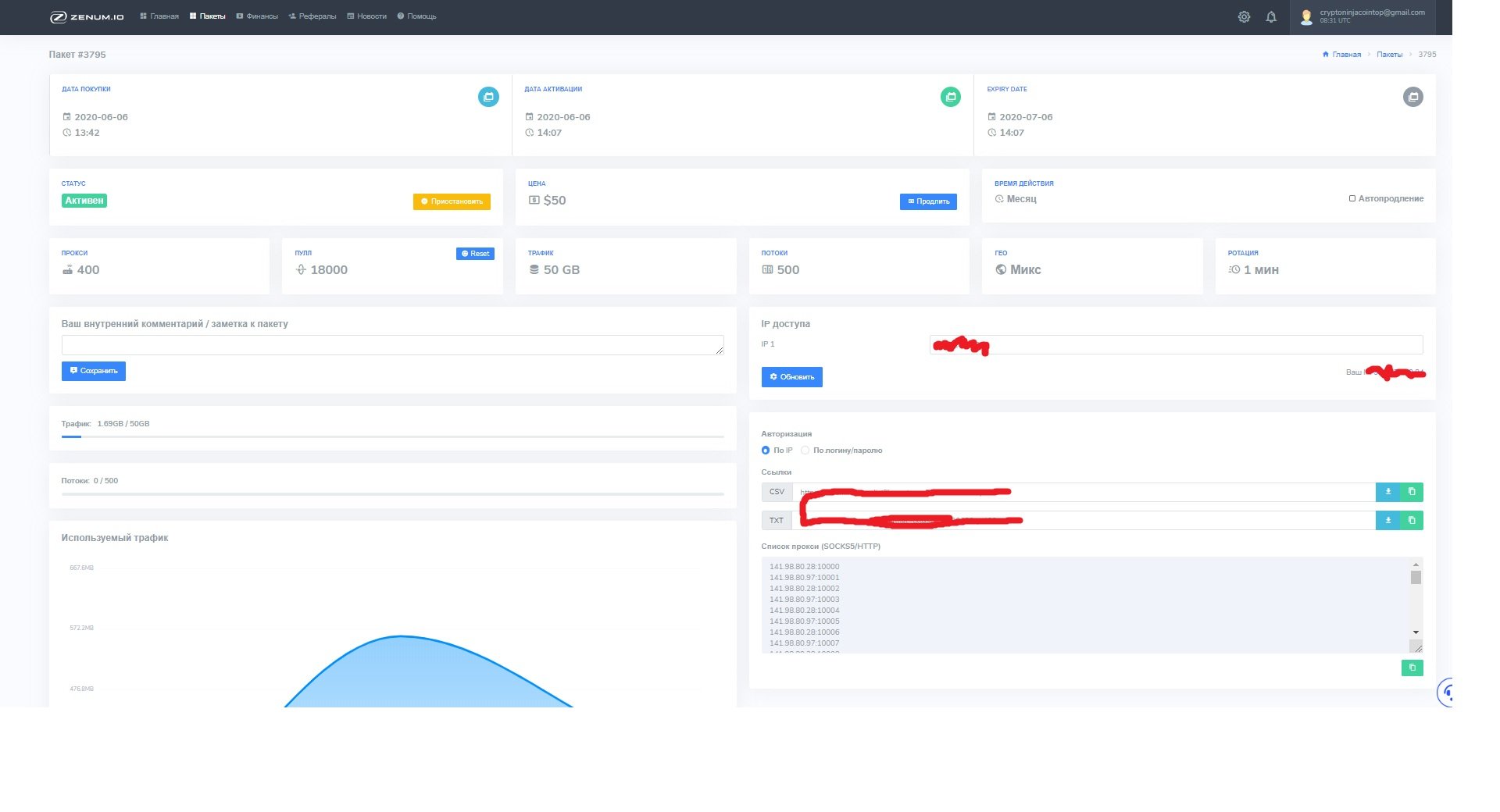The height and width of the screenshot is (812, 1500).
Task: Click the internal comment text field
Action: (392, 345)
